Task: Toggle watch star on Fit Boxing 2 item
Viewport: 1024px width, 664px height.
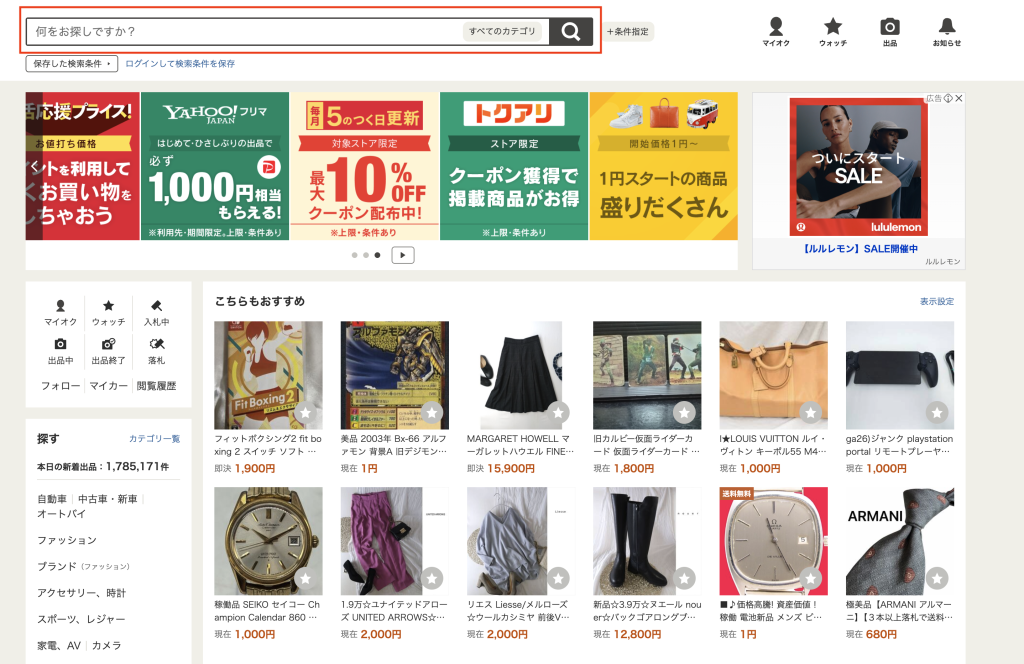Action: (x=306, y=413)
